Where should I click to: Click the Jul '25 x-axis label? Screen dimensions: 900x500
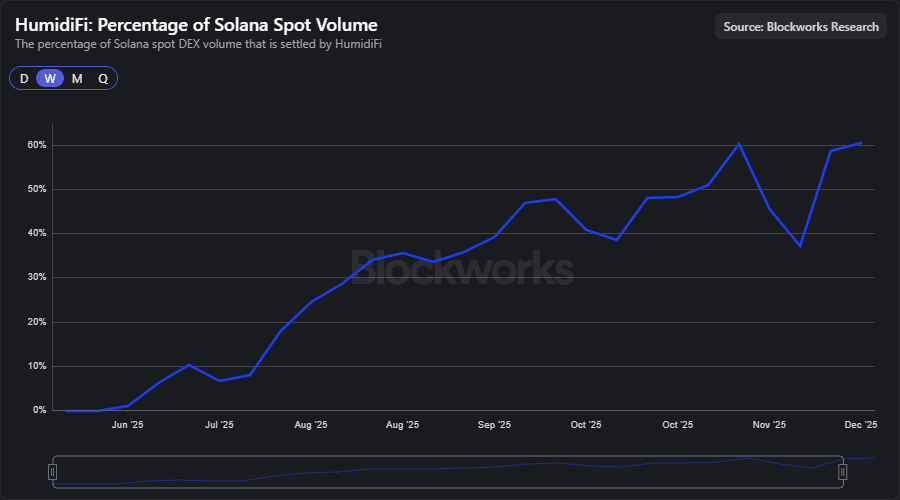coord(219,425)
